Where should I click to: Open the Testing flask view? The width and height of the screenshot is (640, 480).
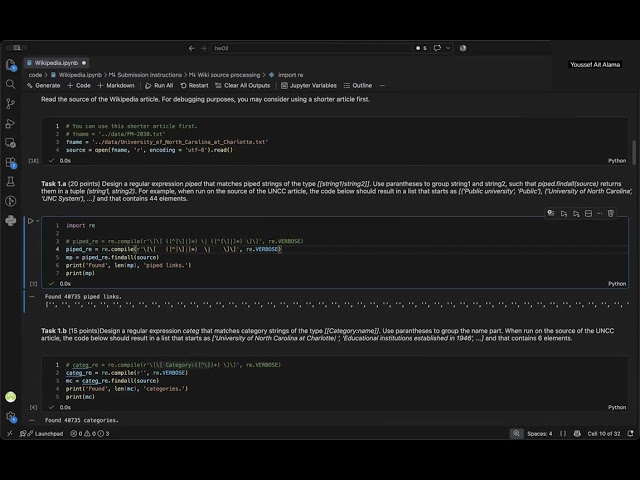pyautogui.click(x=11, y=182)
